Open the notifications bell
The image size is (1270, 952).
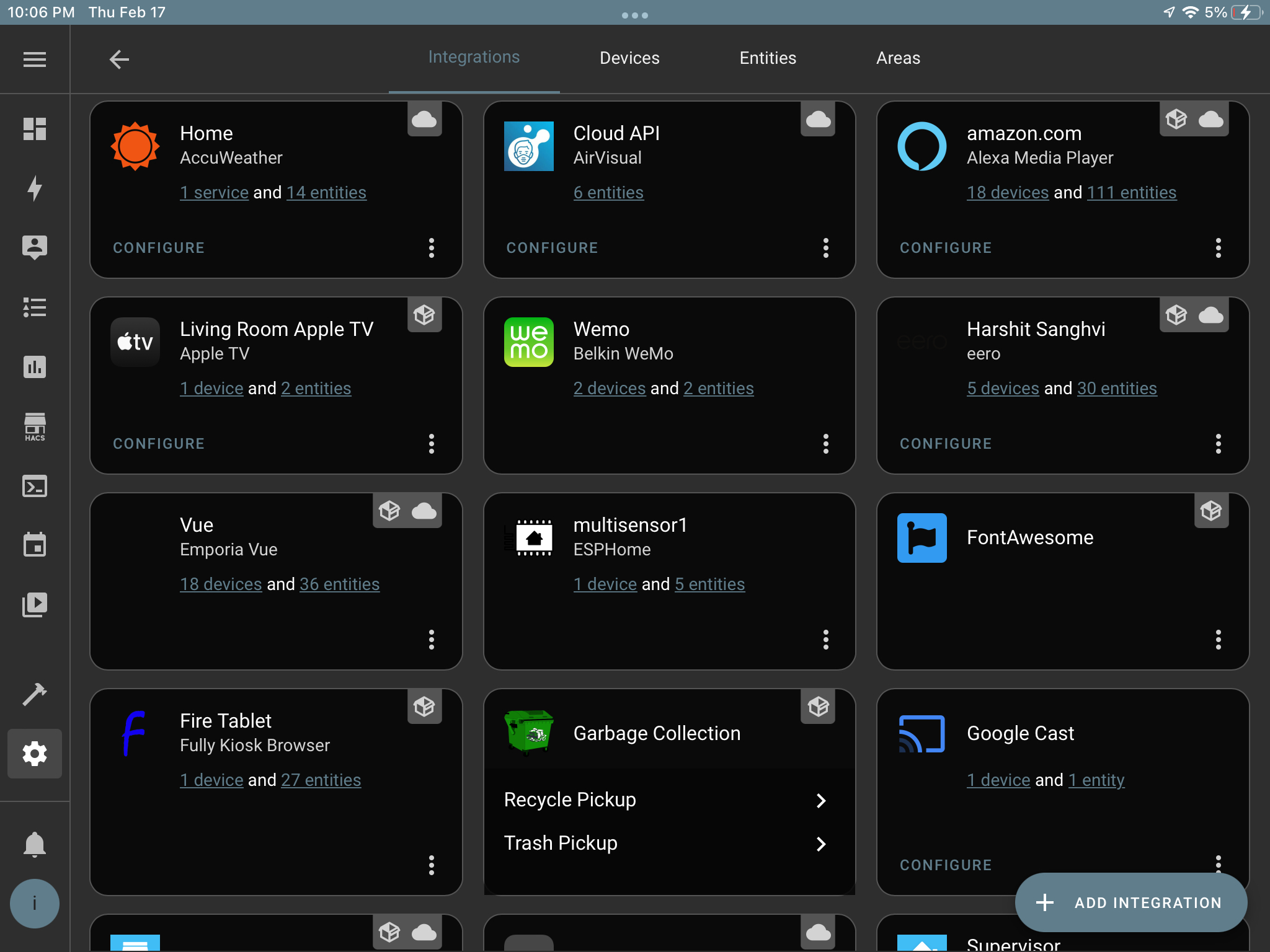(35, 844)
